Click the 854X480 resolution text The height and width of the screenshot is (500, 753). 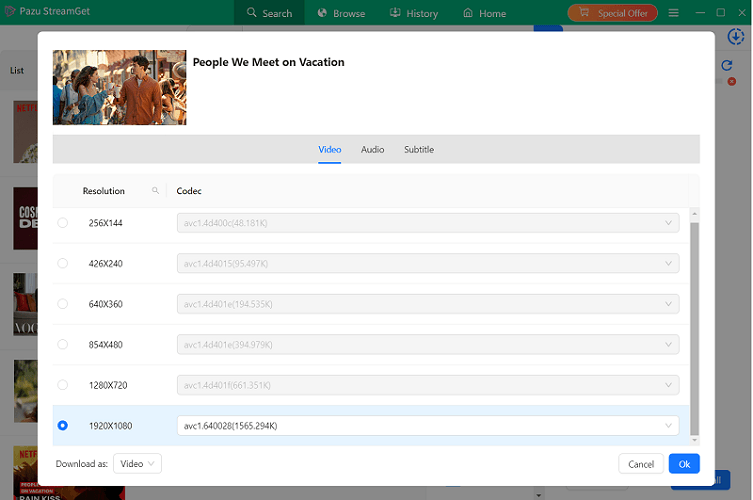106,344
